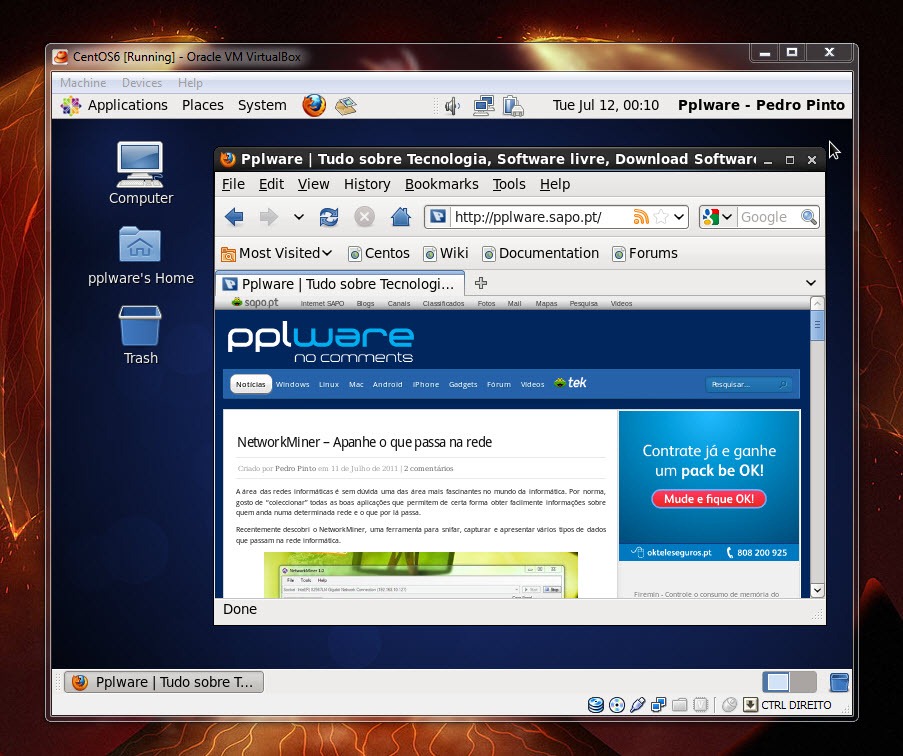Click the VirtualBox hard disk activity icon
This screenshot has height=756, width=903.
[595, 705]
